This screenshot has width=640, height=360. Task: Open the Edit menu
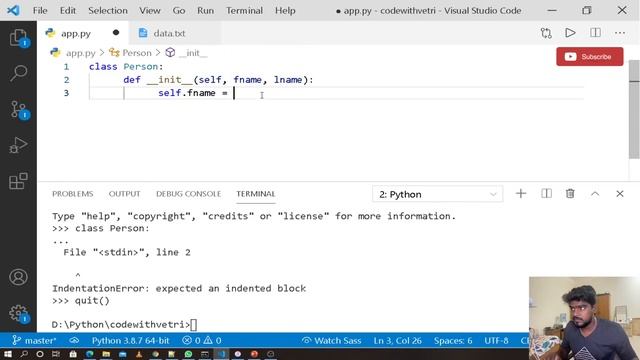(68, 10)
